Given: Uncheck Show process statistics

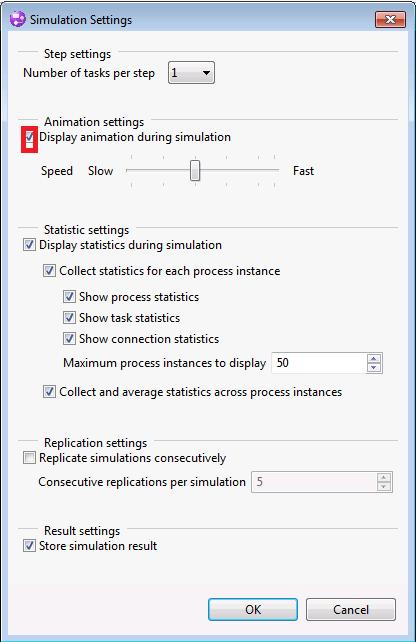Looking at the screenshot, I should pos(69,296).
